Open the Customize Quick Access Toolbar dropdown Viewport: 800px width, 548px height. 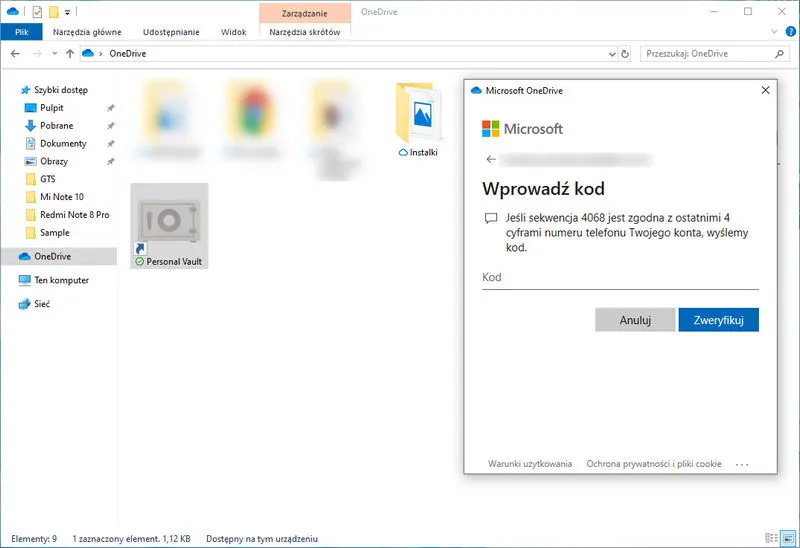click(x=67, y=11)
